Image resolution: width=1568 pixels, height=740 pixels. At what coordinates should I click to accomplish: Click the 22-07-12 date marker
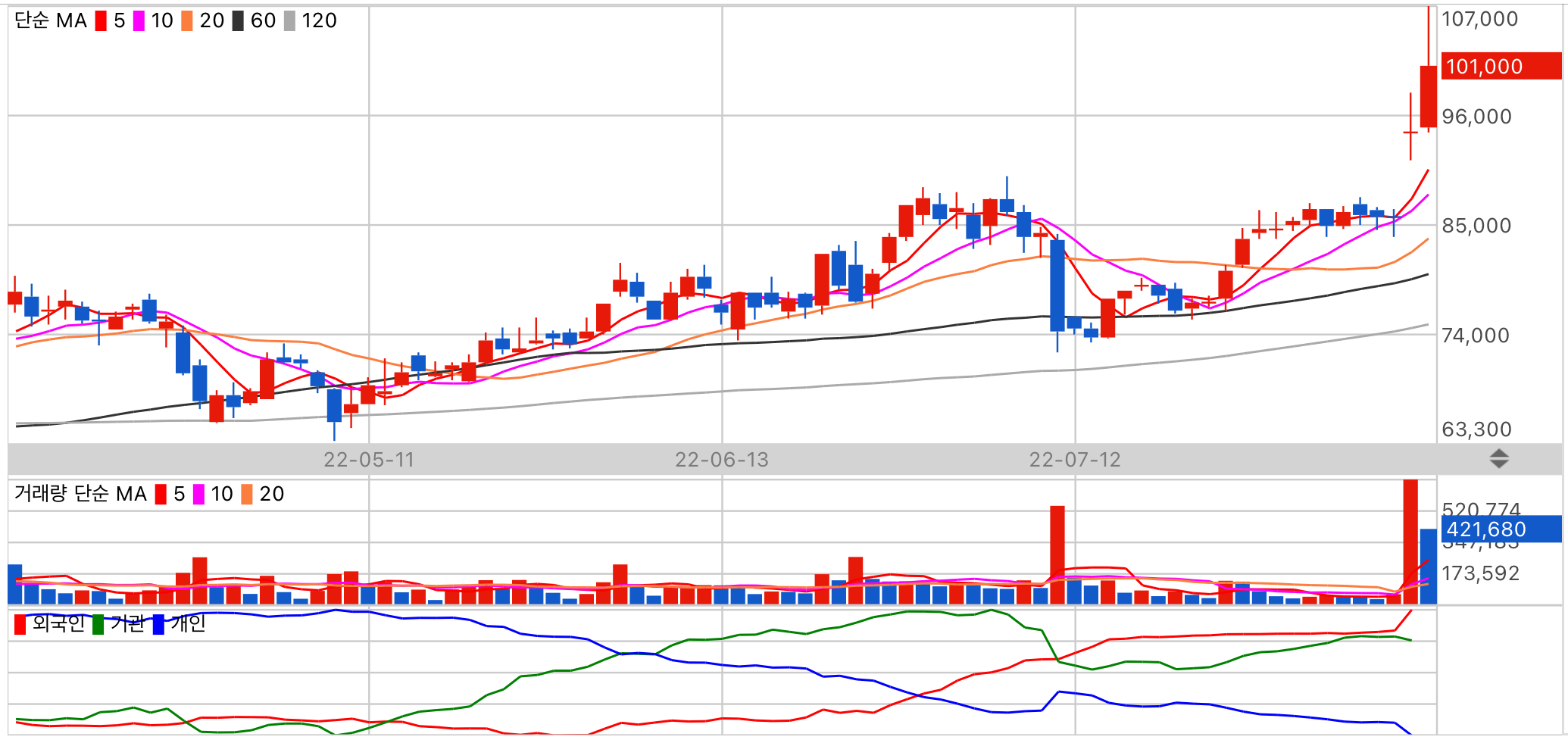point(1075,460)
